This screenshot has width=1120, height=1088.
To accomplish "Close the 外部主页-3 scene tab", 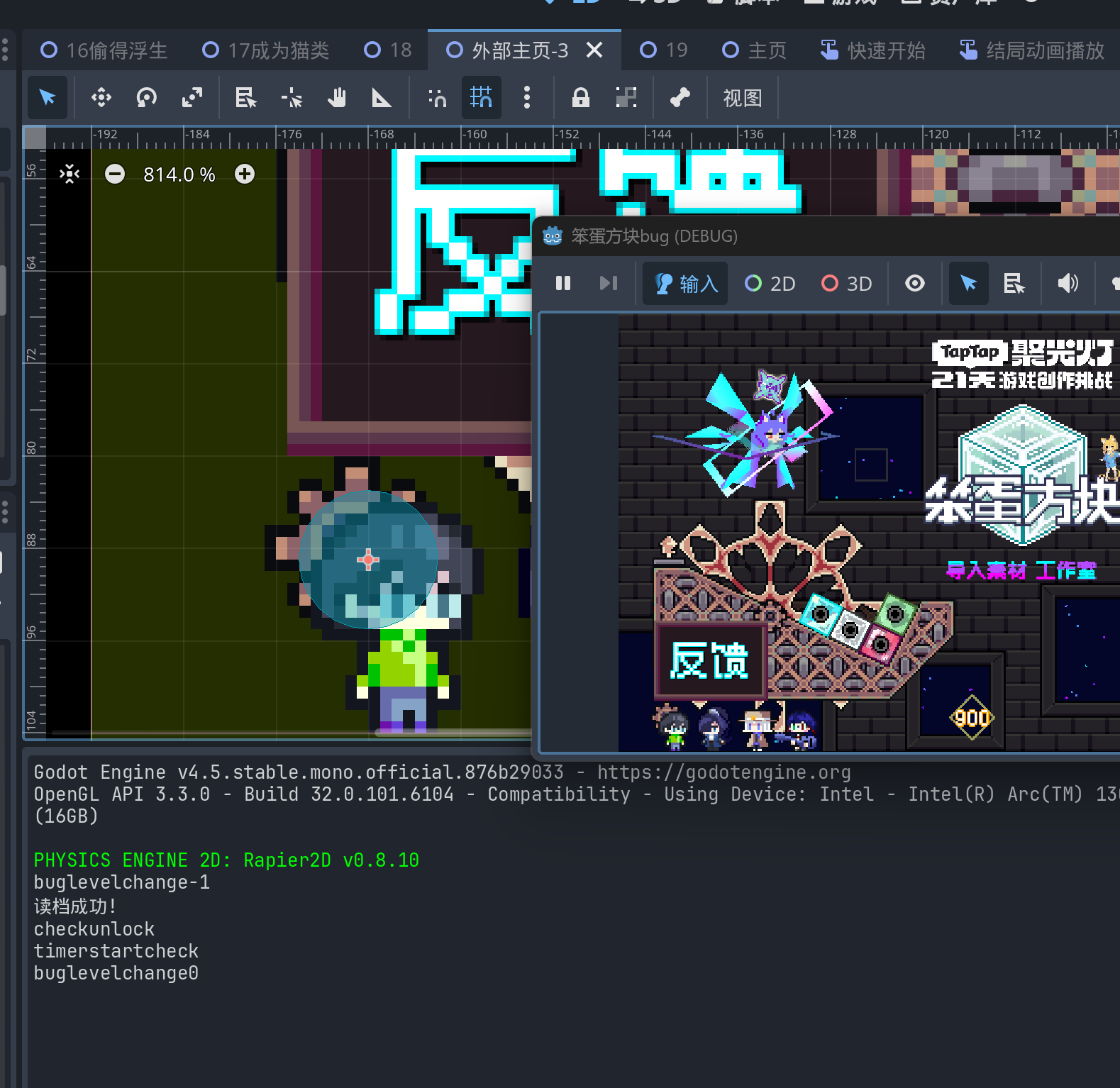I will click(x=594, y=50).
